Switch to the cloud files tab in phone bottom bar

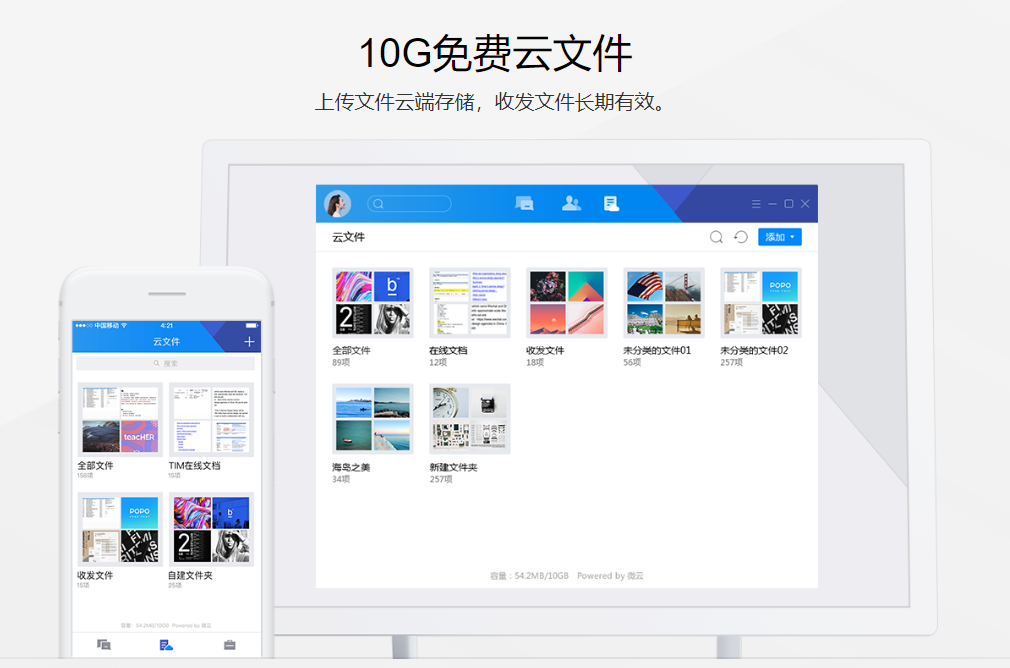coord(166,644)
